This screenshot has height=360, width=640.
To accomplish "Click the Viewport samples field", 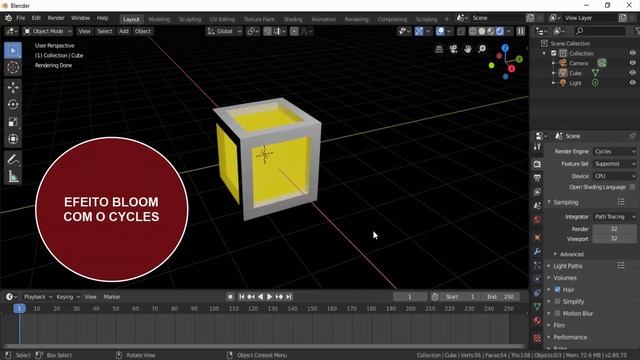I will 614,239.
